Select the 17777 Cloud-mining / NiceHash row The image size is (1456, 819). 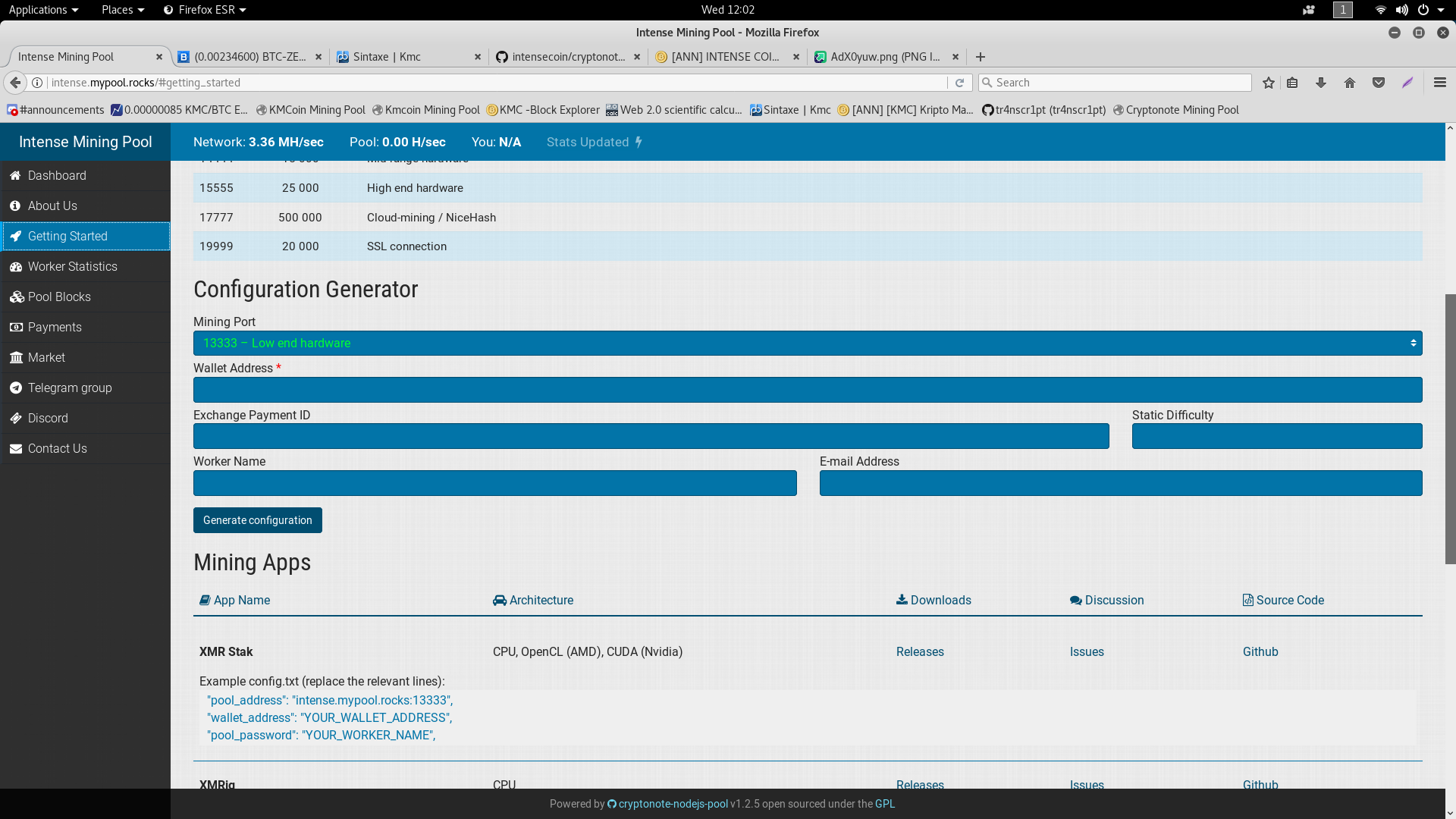808,218
